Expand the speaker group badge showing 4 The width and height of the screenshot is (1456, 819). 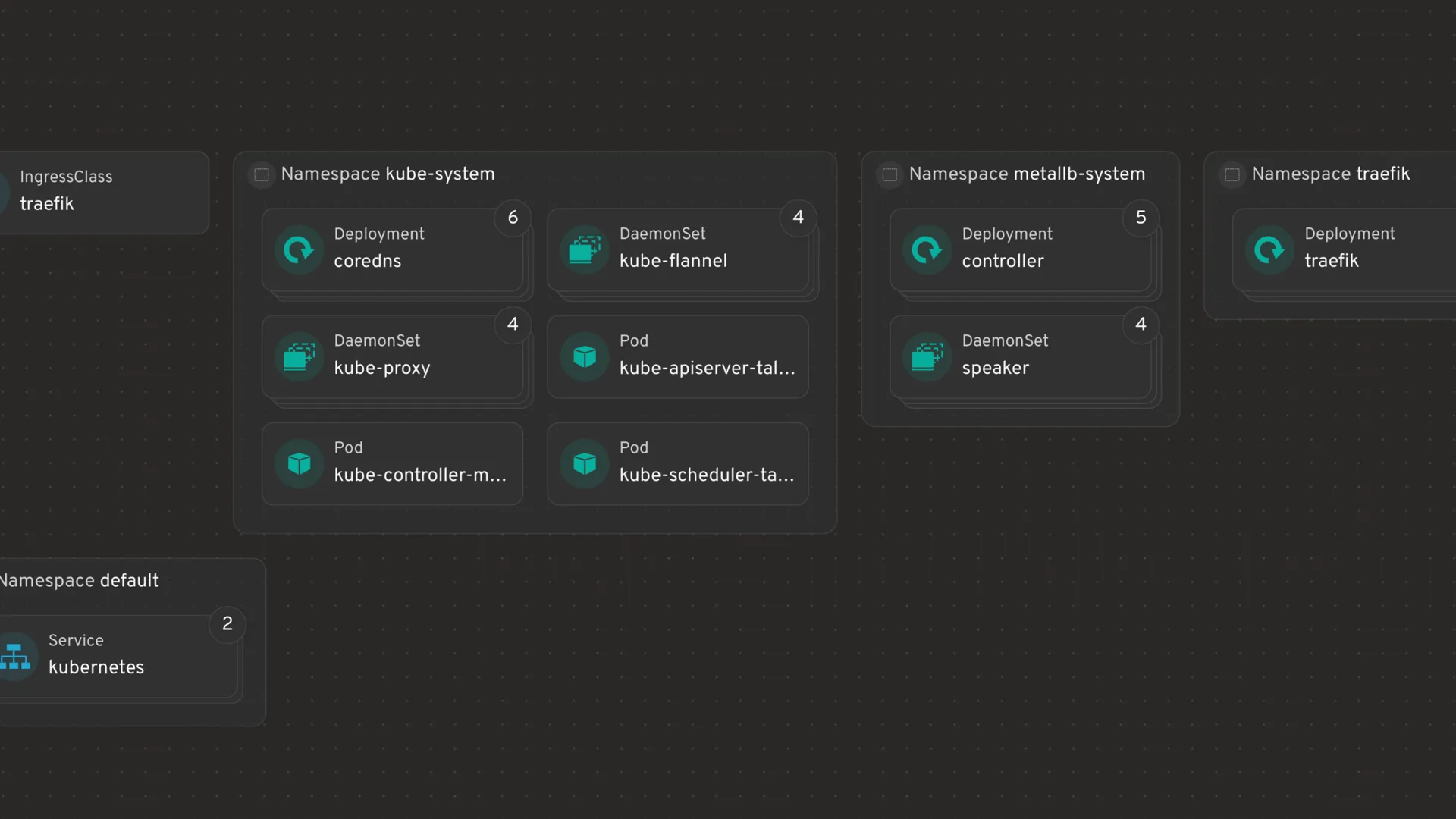[1141, 325]
